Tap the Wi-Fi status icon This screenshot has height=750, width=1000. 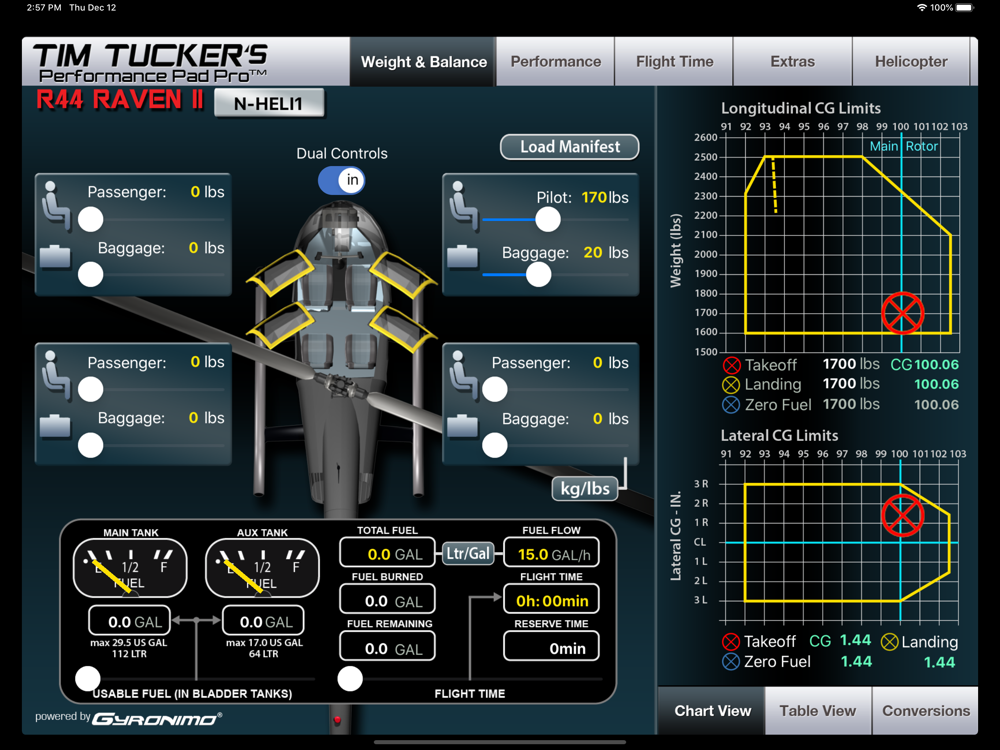tap(922, 8)
